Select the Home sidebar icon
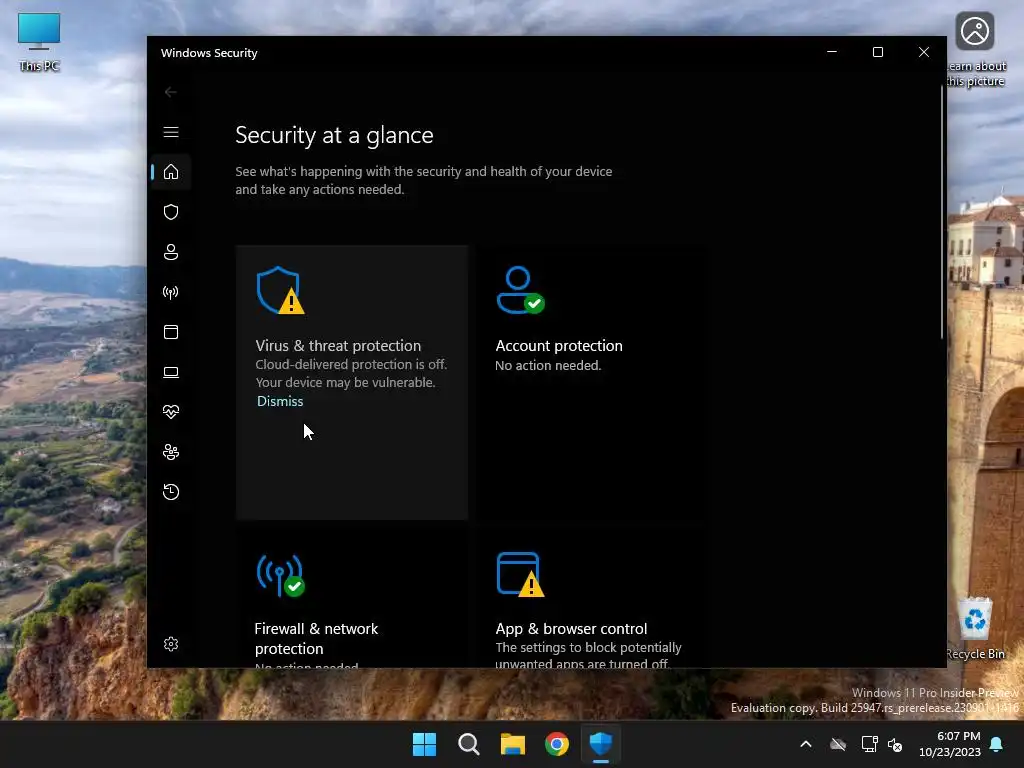This screenshot has height=768, width=1024. 170,172
